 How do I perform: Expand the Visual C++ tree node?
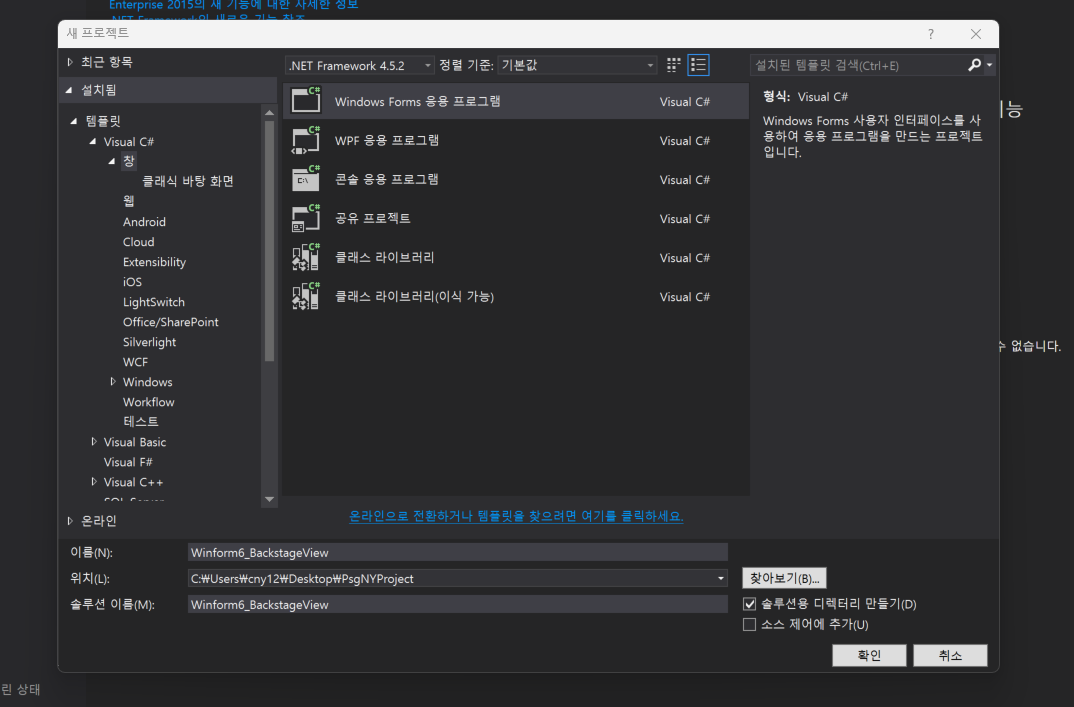94,482
